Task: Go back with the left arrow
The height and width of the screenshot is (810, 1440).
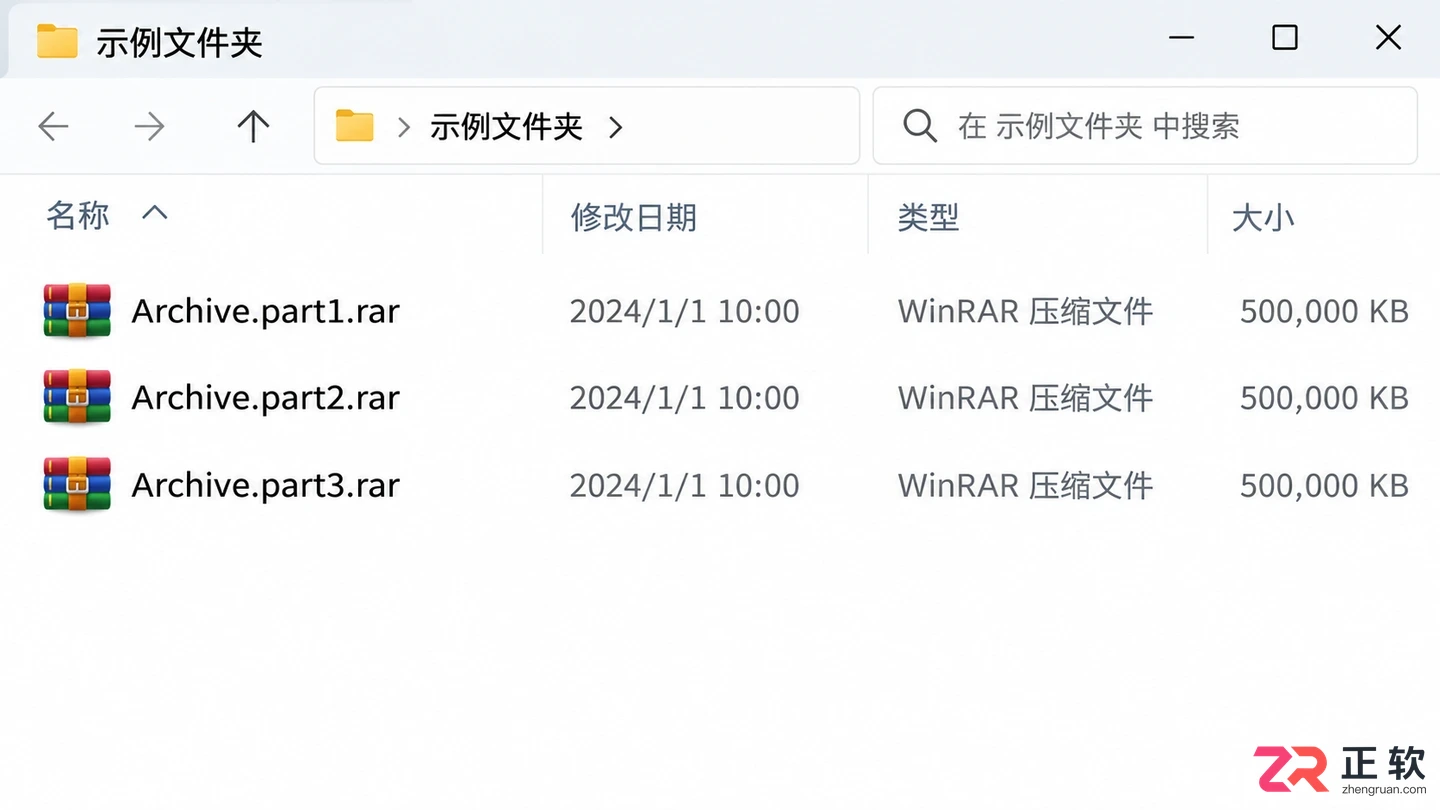Action: coord(53,126)
